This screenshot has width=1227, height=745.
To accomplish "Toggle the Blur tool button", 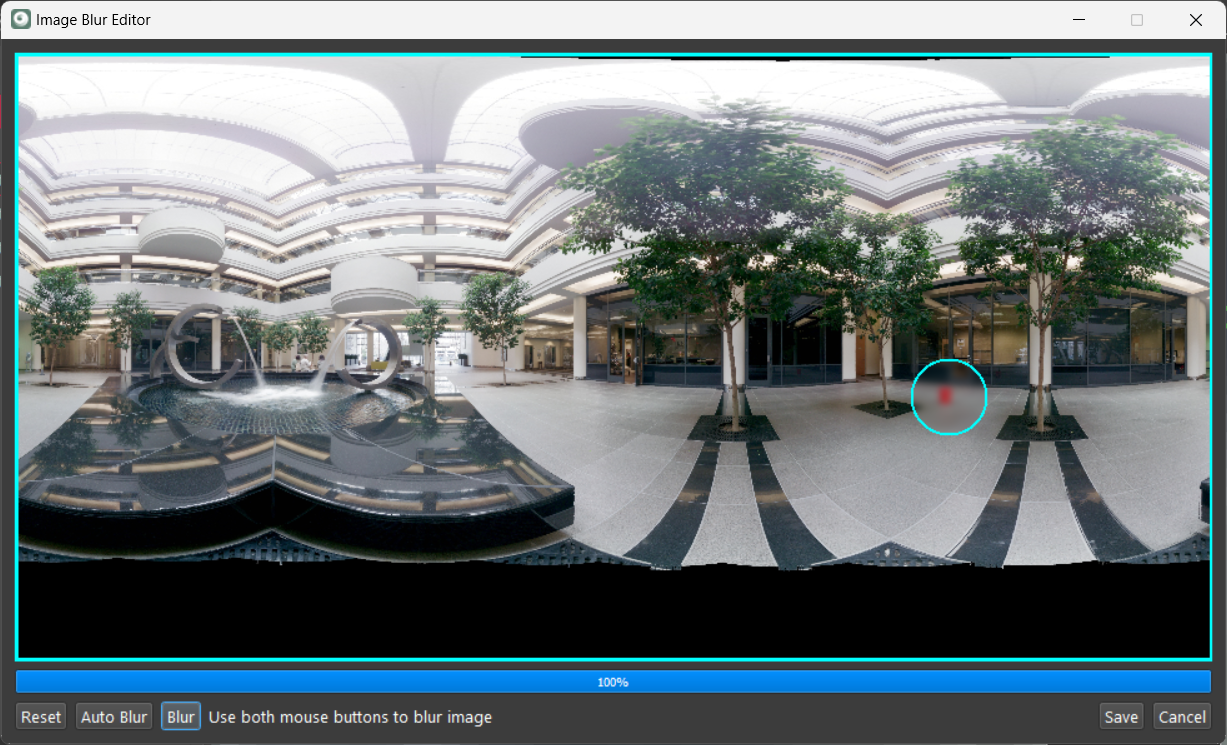I will click(181, 717).
